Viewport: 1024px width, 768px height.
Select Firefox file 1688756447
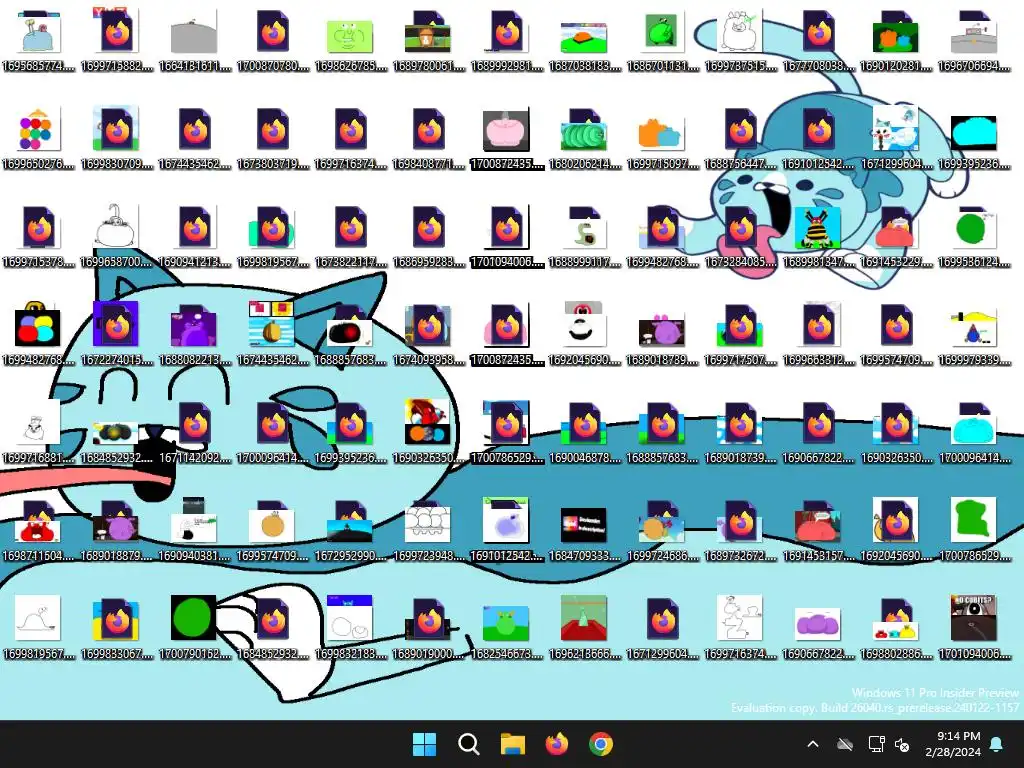(741, 138)
